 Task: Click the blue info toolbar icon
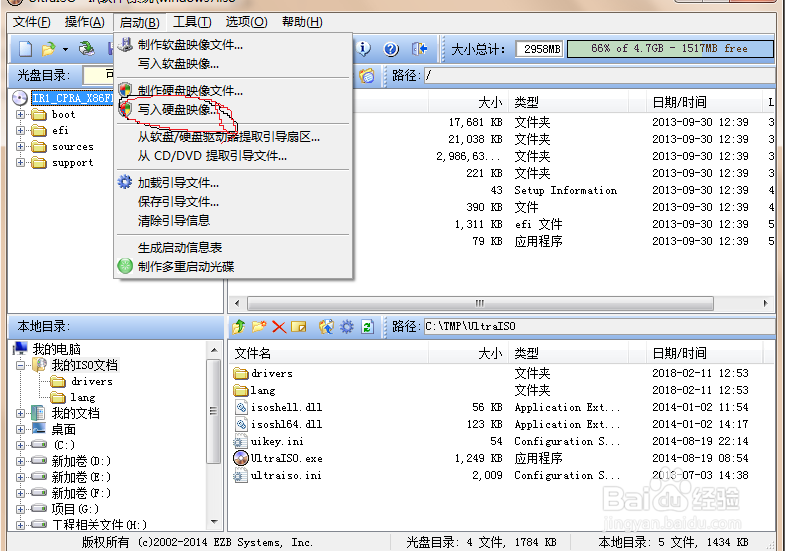pos(364,49)
